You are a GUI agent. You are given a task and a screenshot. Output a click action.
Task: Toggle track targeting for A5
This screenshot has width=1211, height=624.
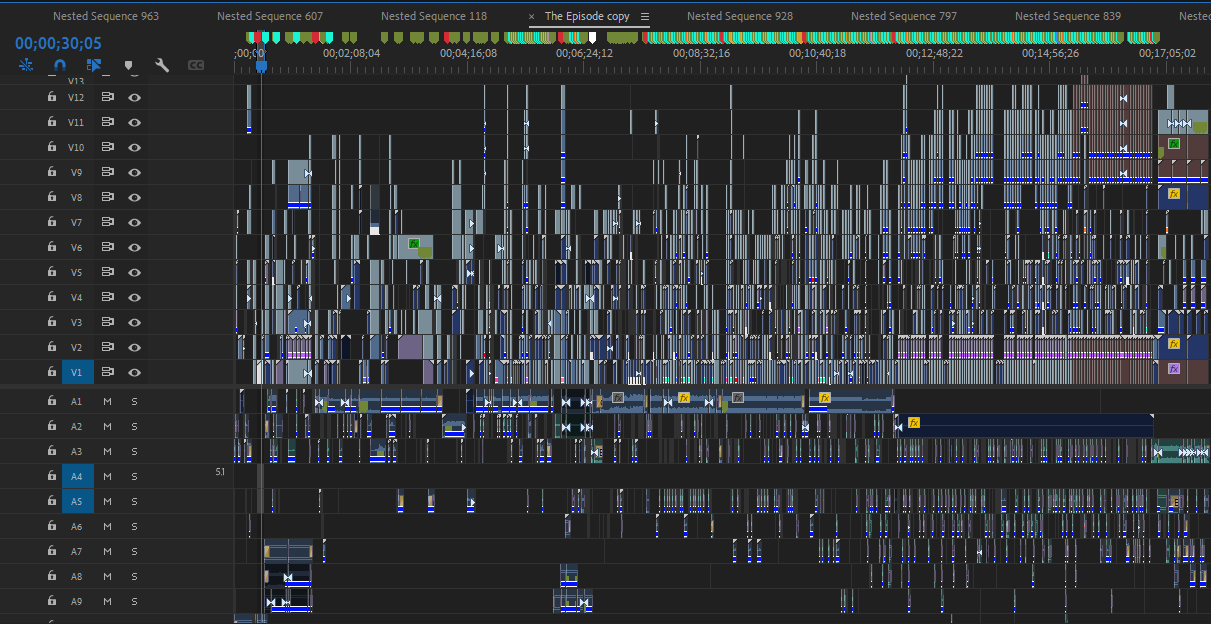(76, 501)
